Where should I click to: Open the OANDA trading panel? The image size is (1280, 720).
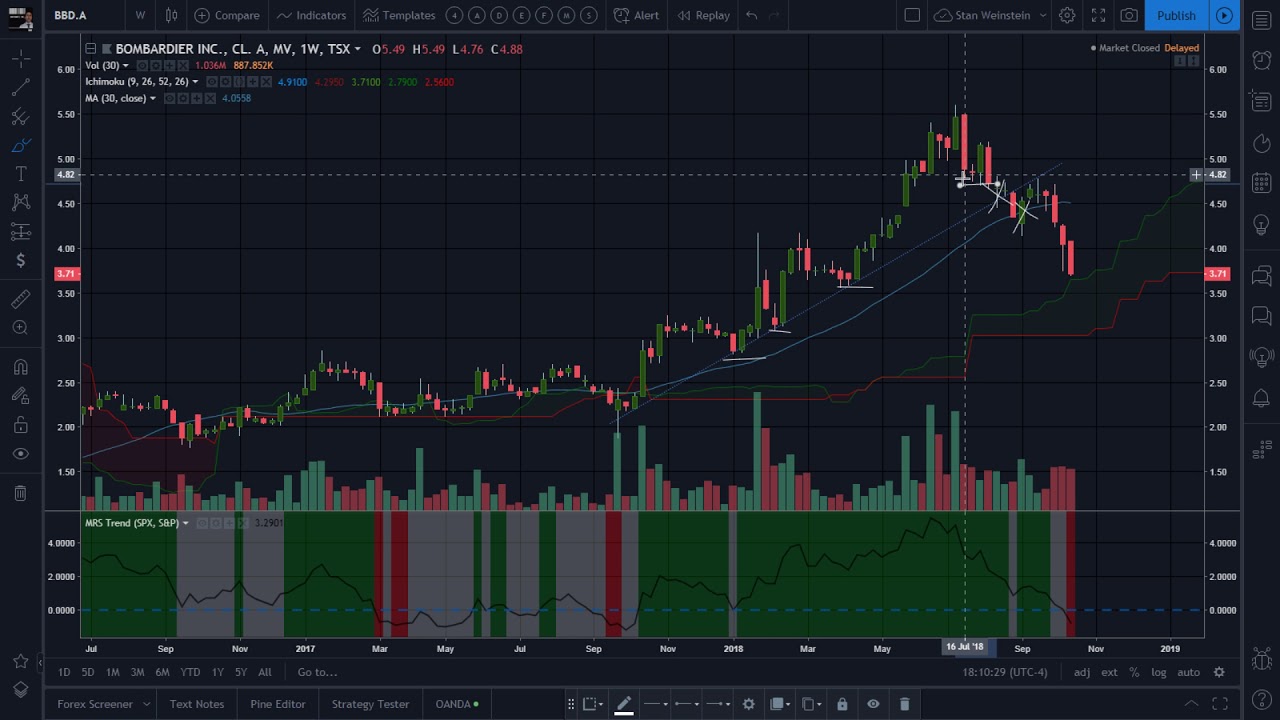[457, 704]
